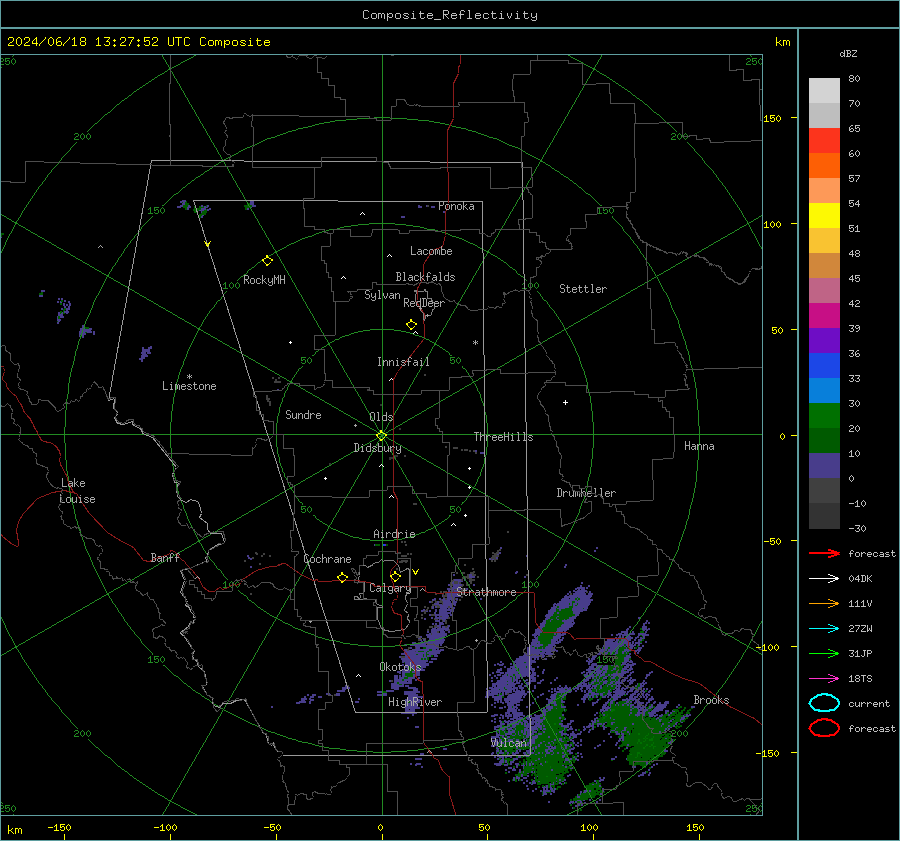Screen dimensions: 900x841
Task: Click the Strathmore town label
Action: click(x=486, y=592)
